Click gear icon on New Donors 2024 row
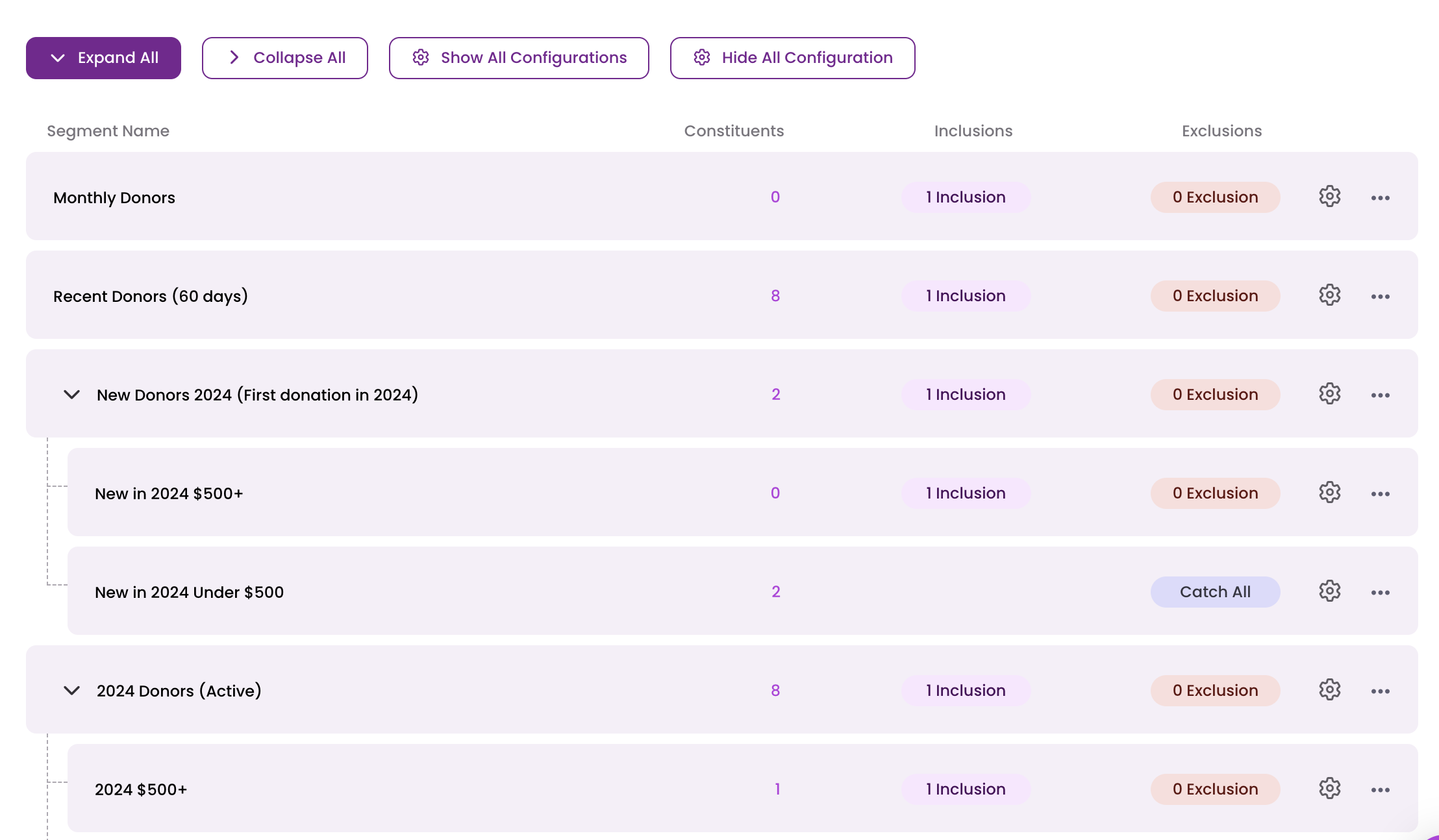This screenshot has height=840, width=1439. (1329, 394)
